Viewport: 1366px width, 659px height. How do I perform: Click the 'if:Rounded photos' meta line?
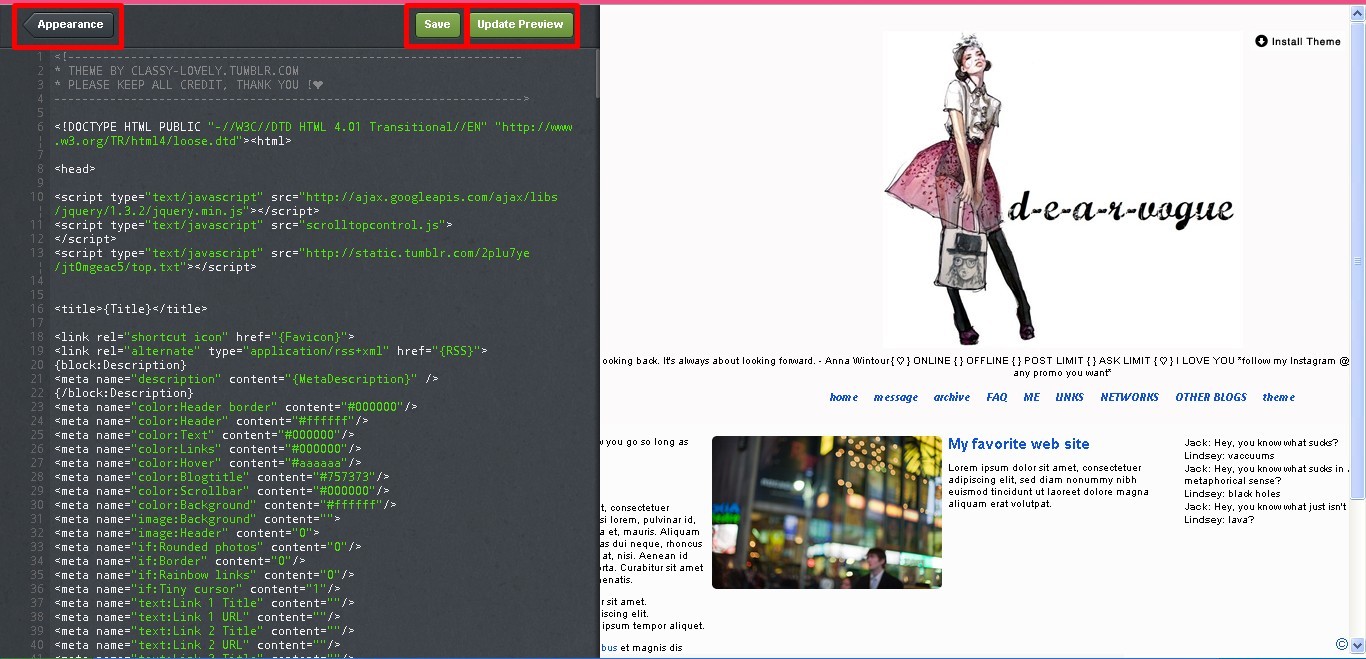208,547
